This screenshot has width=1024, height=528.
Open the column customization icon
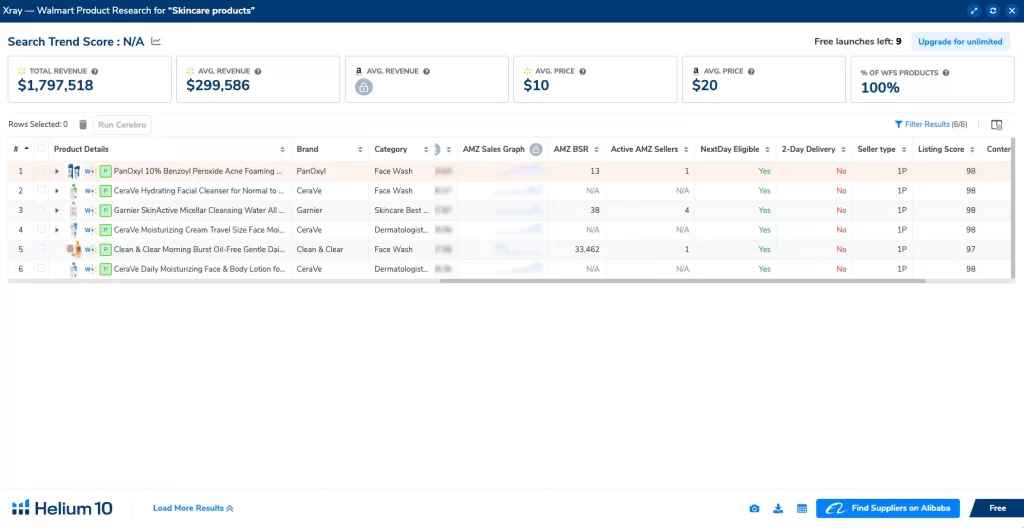click(997, 125)
